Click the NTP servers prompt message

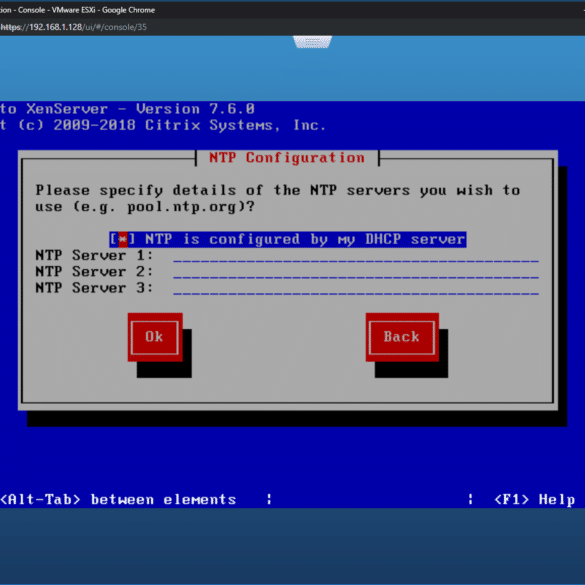(278, 198)
